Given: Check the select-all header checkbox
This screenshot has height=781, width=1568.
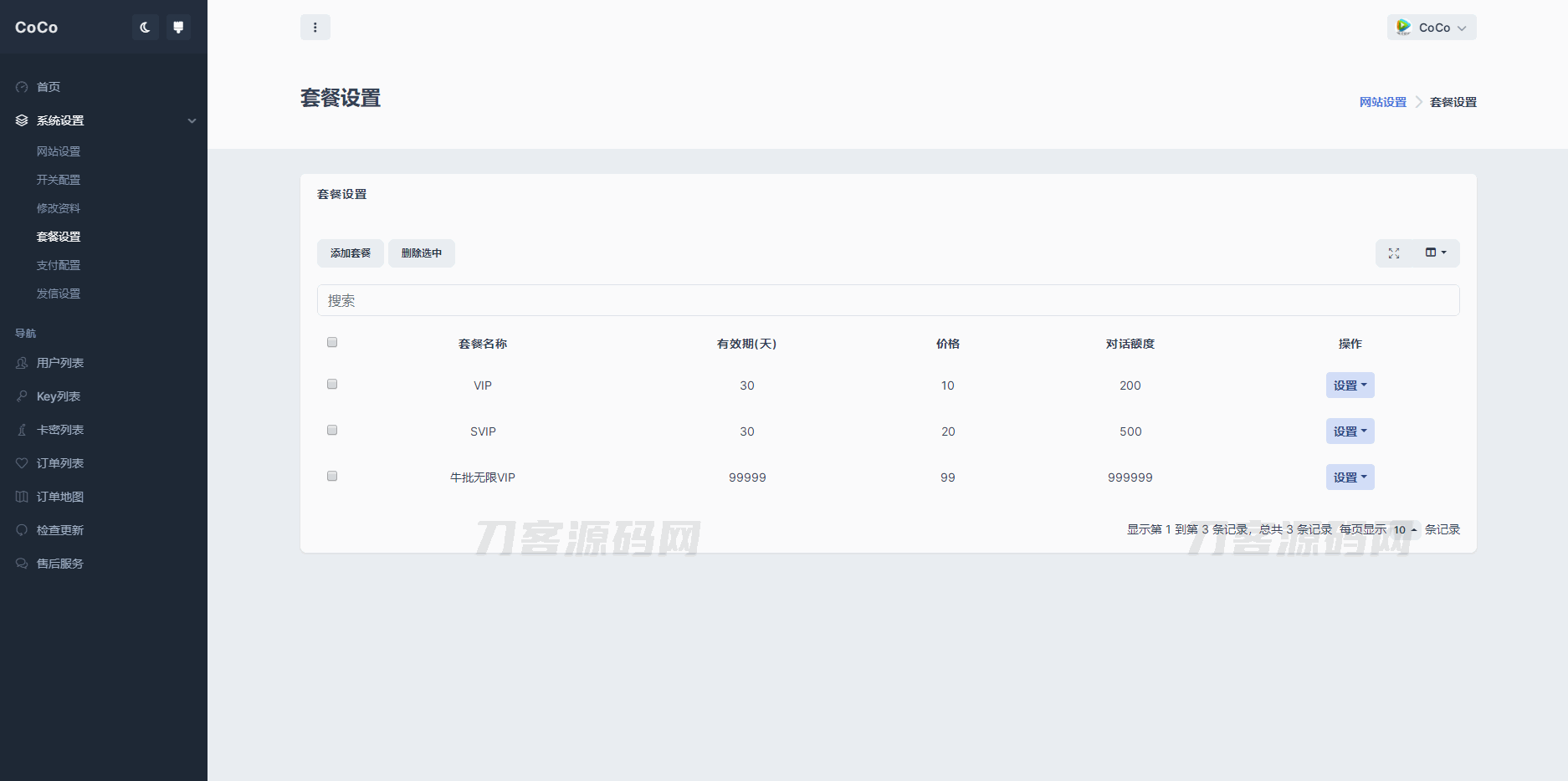Looking at the screenshot, I should tap(332, 342).
